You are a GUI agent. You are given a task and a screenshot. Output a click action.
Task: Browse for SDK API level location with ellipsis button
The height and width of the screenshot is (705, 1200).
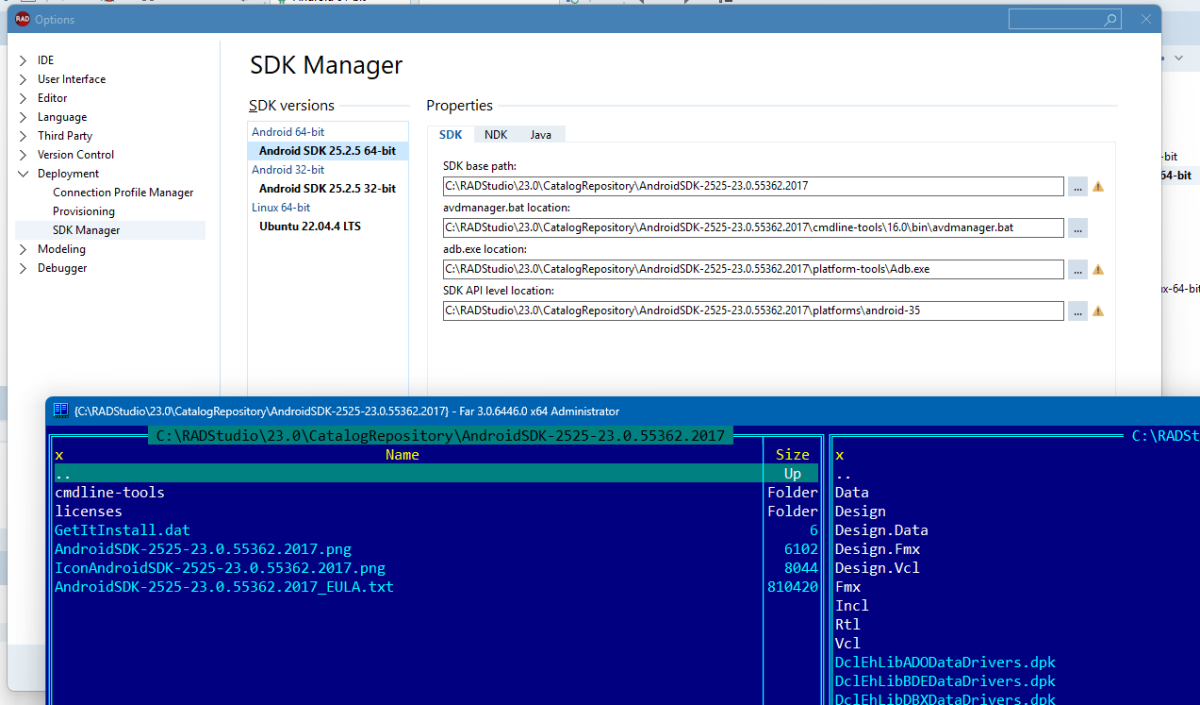point(1077,311)
